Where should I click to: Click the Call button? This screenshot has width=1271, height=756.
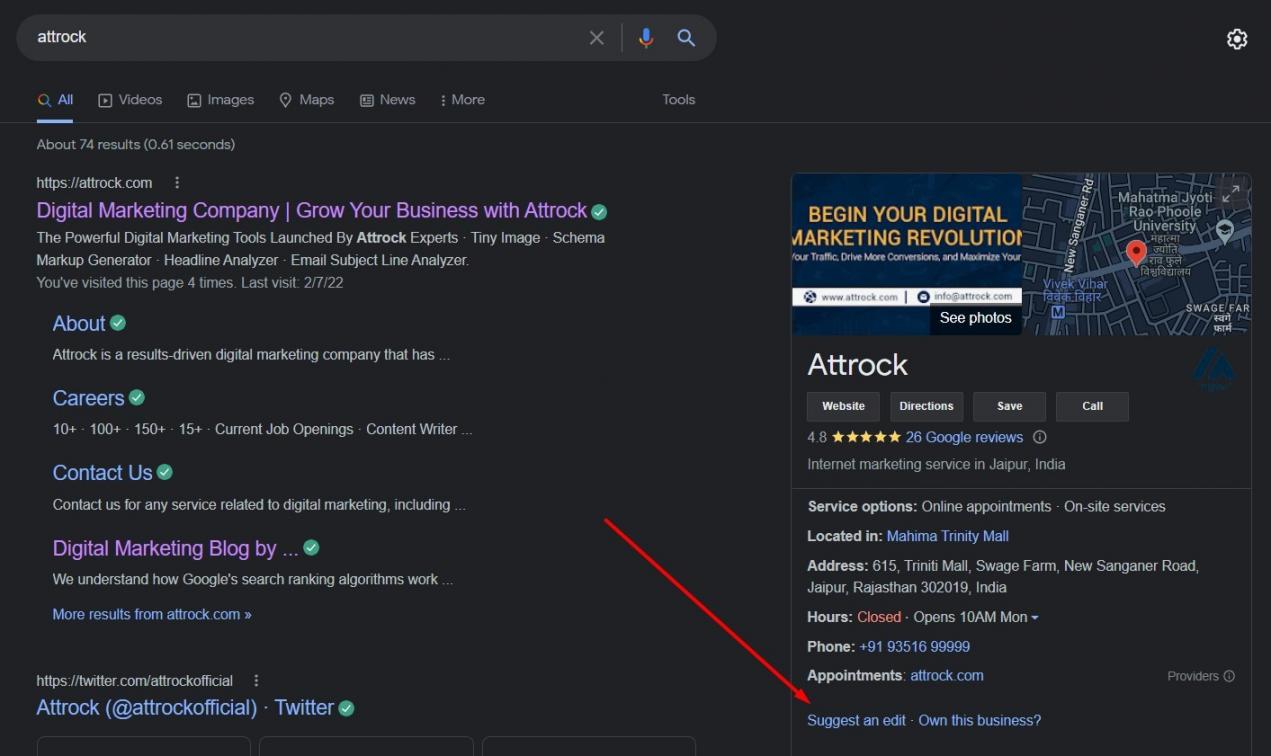(1092, 406)
